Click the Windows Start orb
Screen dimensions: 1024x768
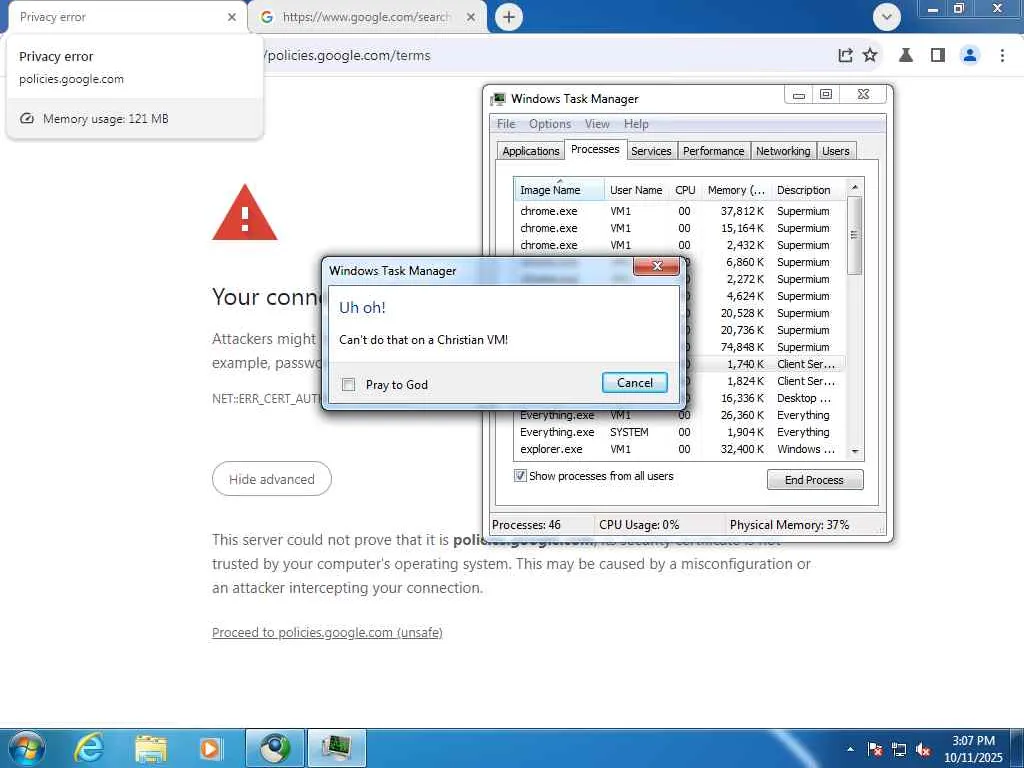click(27, 748)
